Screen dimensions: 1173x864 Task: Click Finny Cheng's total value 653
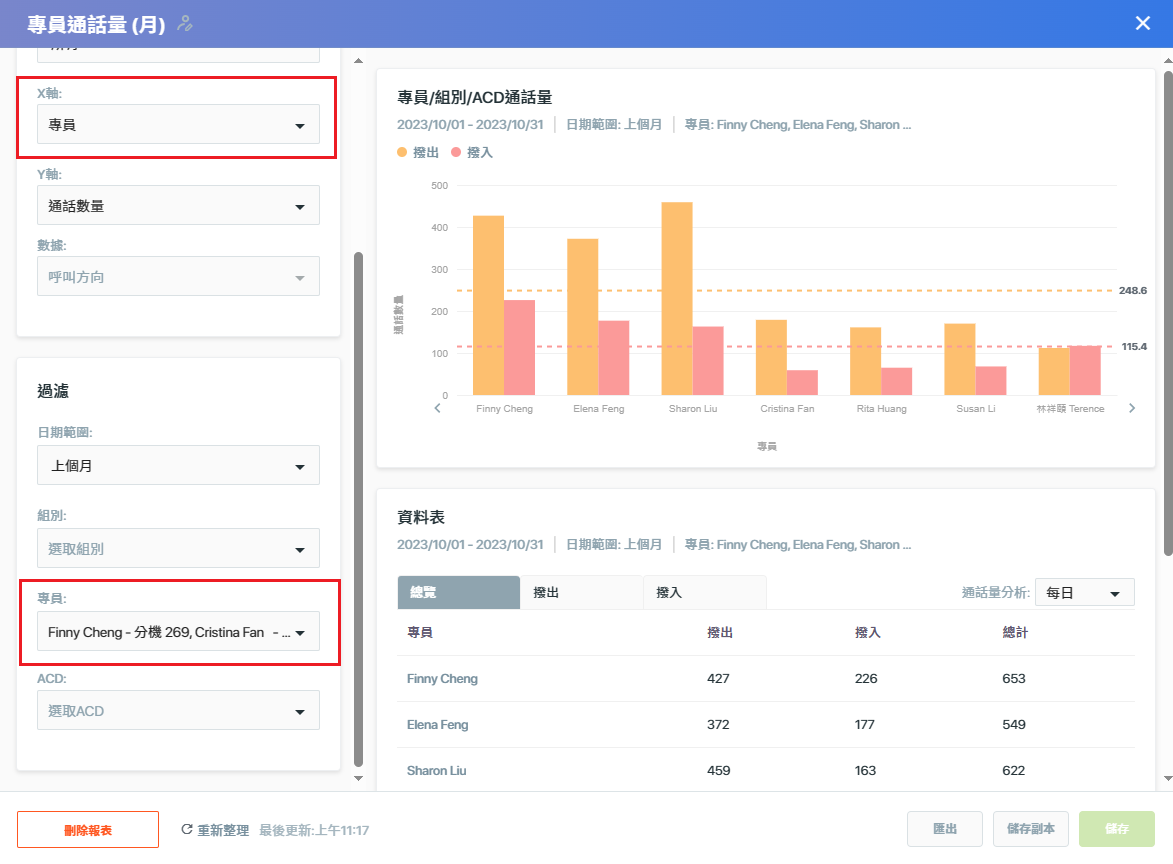click(1014, 678)
